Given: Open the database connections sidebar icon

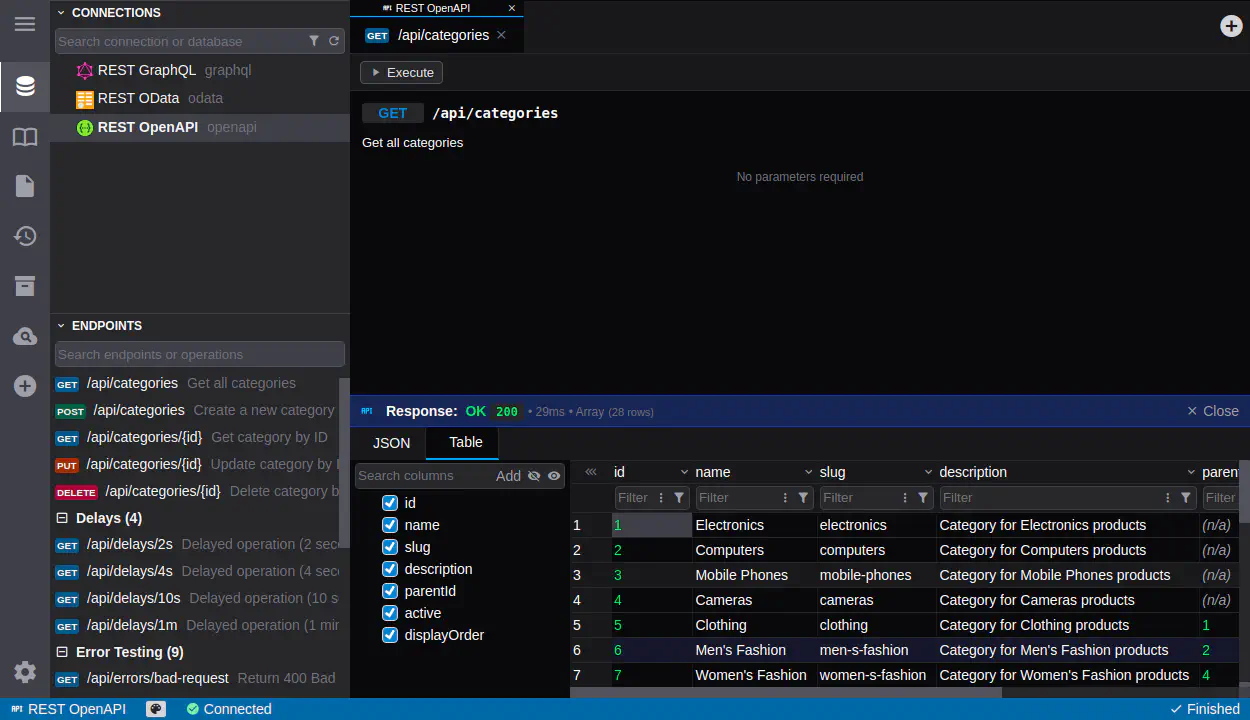Looking at the screenshot, I should click(25, 87).
